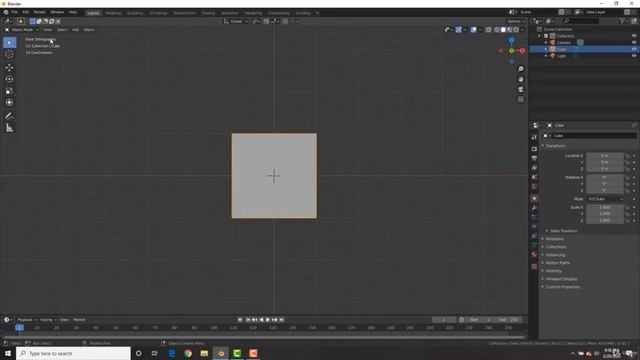Switch to material preview shading

(510, 30)
